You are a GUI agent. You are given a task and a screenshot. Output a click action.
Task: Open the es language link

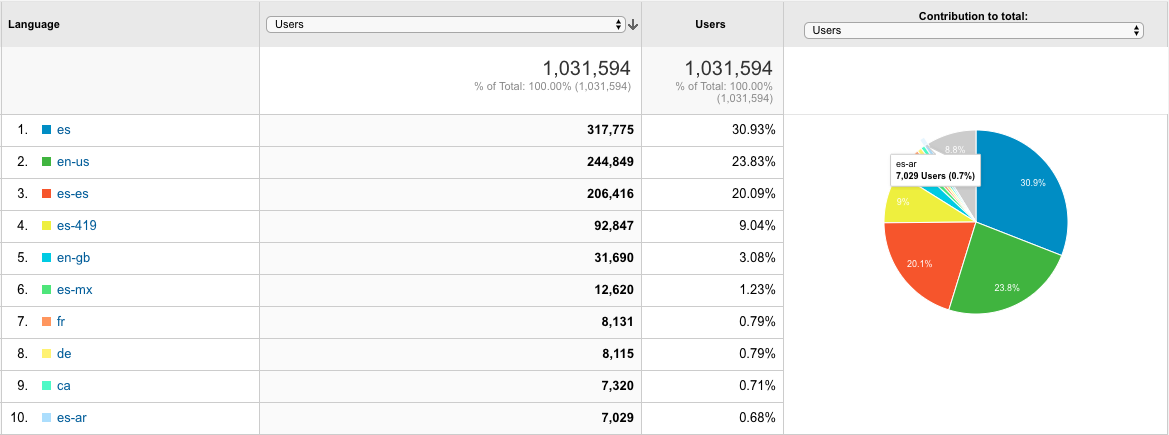pos(63,130)
